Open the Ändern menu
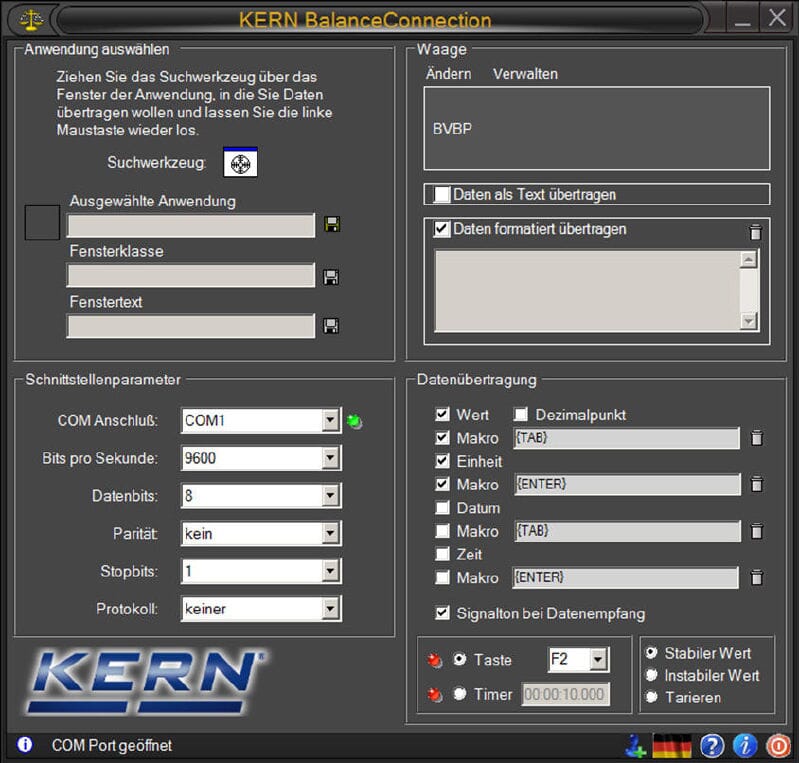Image resolution: width=799 pixels, height=763 pixels. (x=448, y=74)
